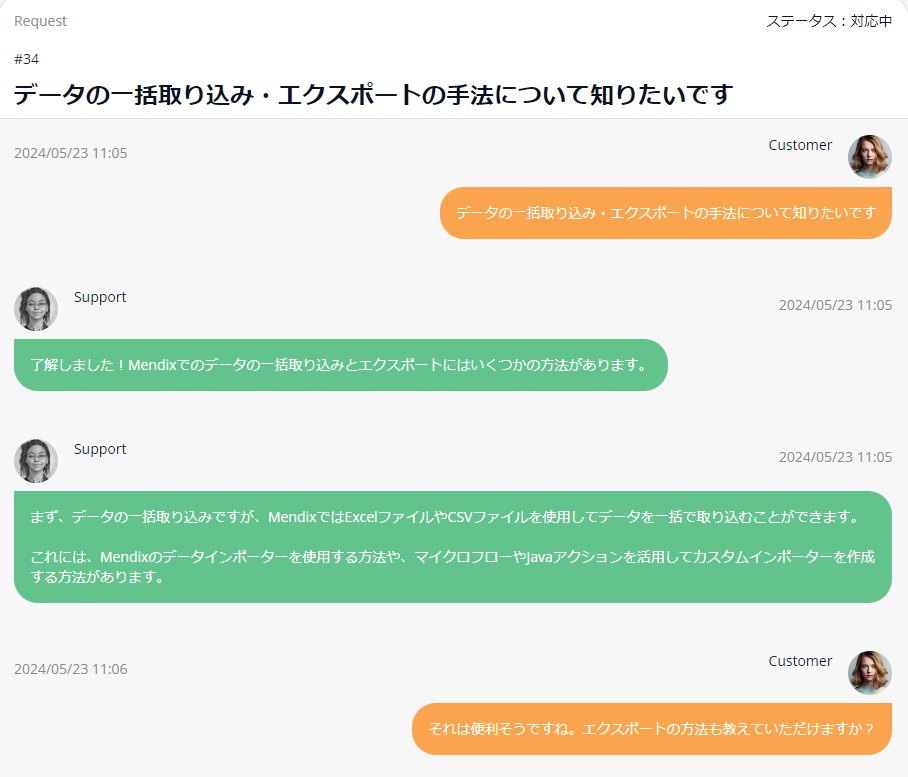This screenshot has height=777, width=908.
Task: Click the Support name above the まず、データの reply
Action: tap(100, 449)
